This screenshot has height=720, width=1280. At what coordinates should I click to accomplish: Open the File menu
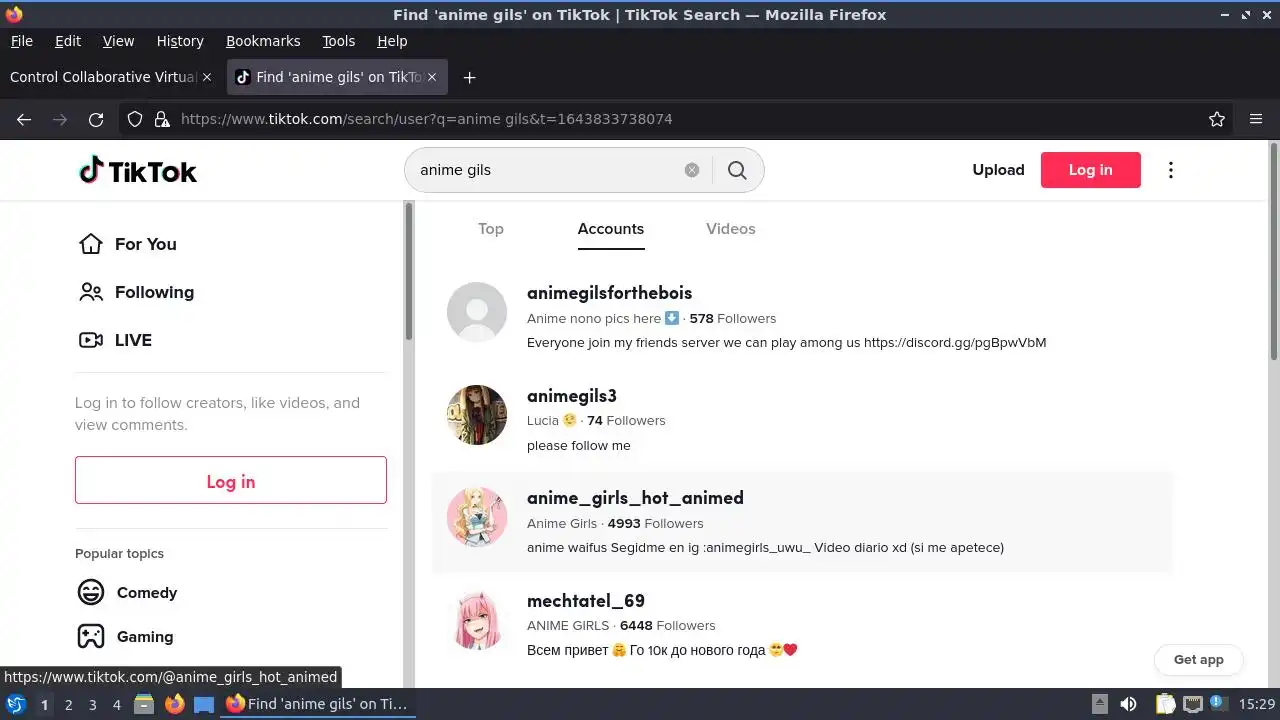point(21,41)
